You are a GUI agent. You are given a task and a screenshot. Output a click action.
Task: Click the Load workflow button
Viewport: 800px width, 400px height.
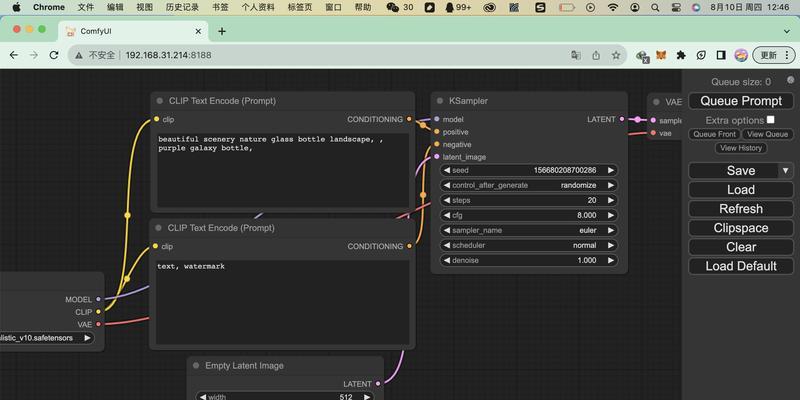point(741,190)
